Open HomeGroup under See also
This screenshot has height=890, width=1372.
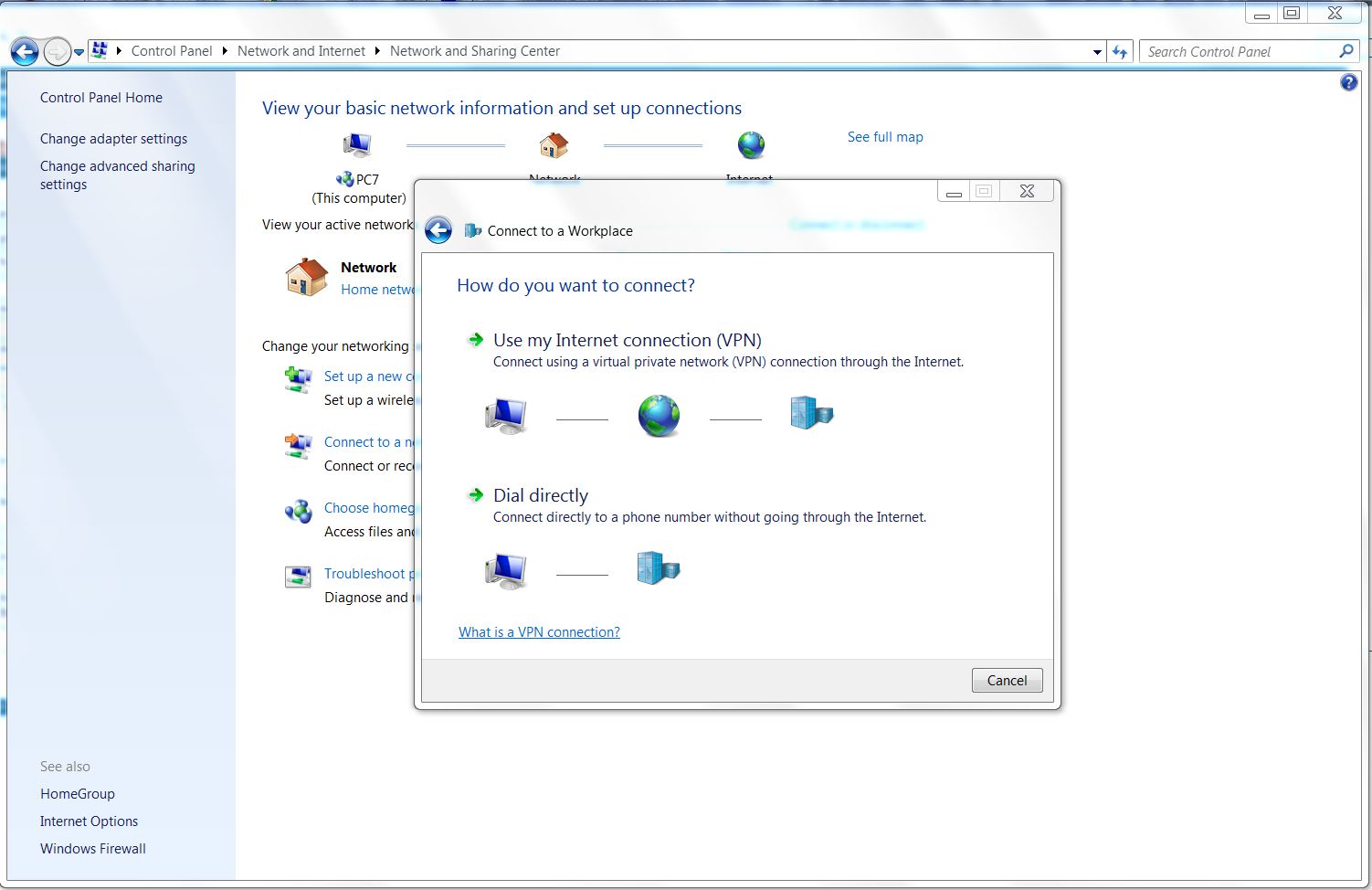click(x=78, y=794)
